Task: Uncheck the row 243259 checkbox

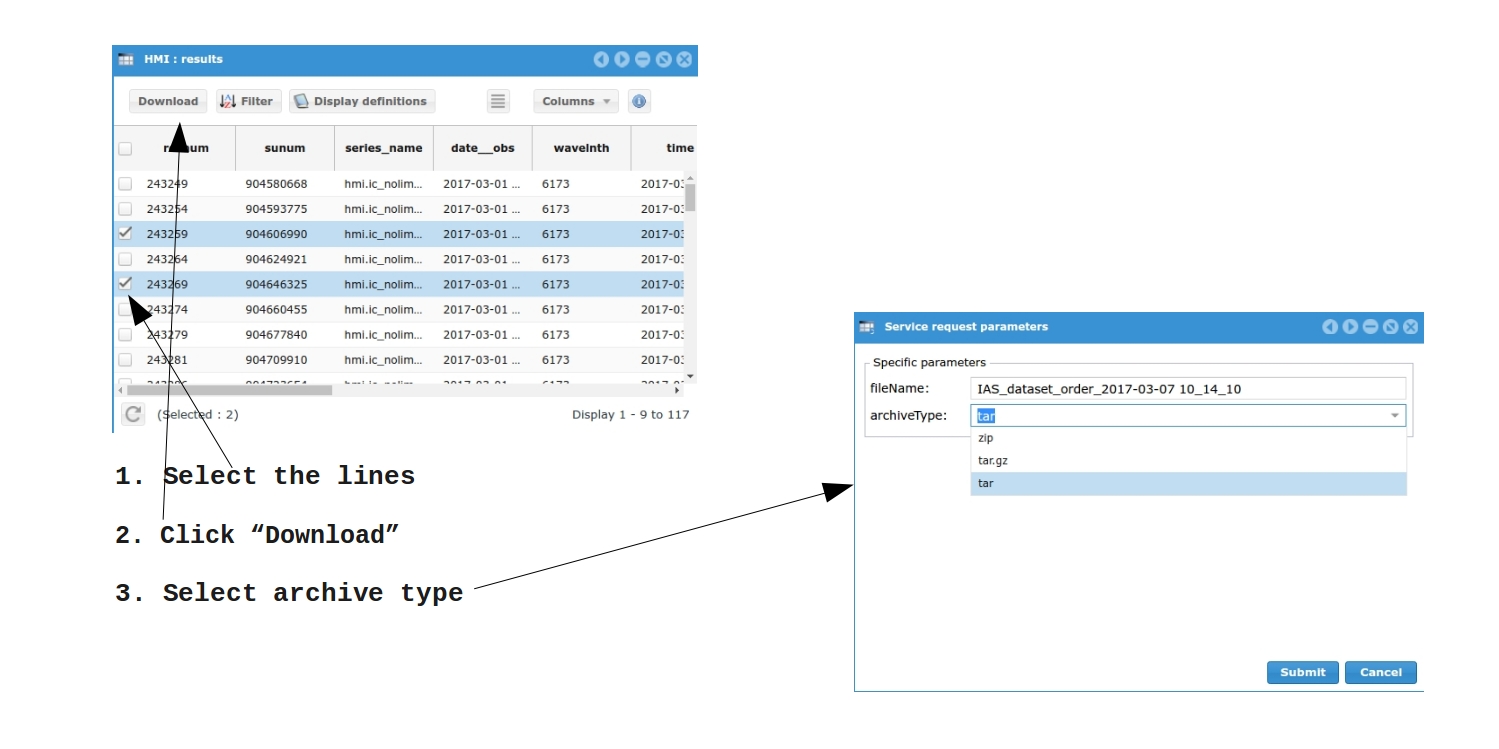Action: pyautogui.click(x=125, y=233)
